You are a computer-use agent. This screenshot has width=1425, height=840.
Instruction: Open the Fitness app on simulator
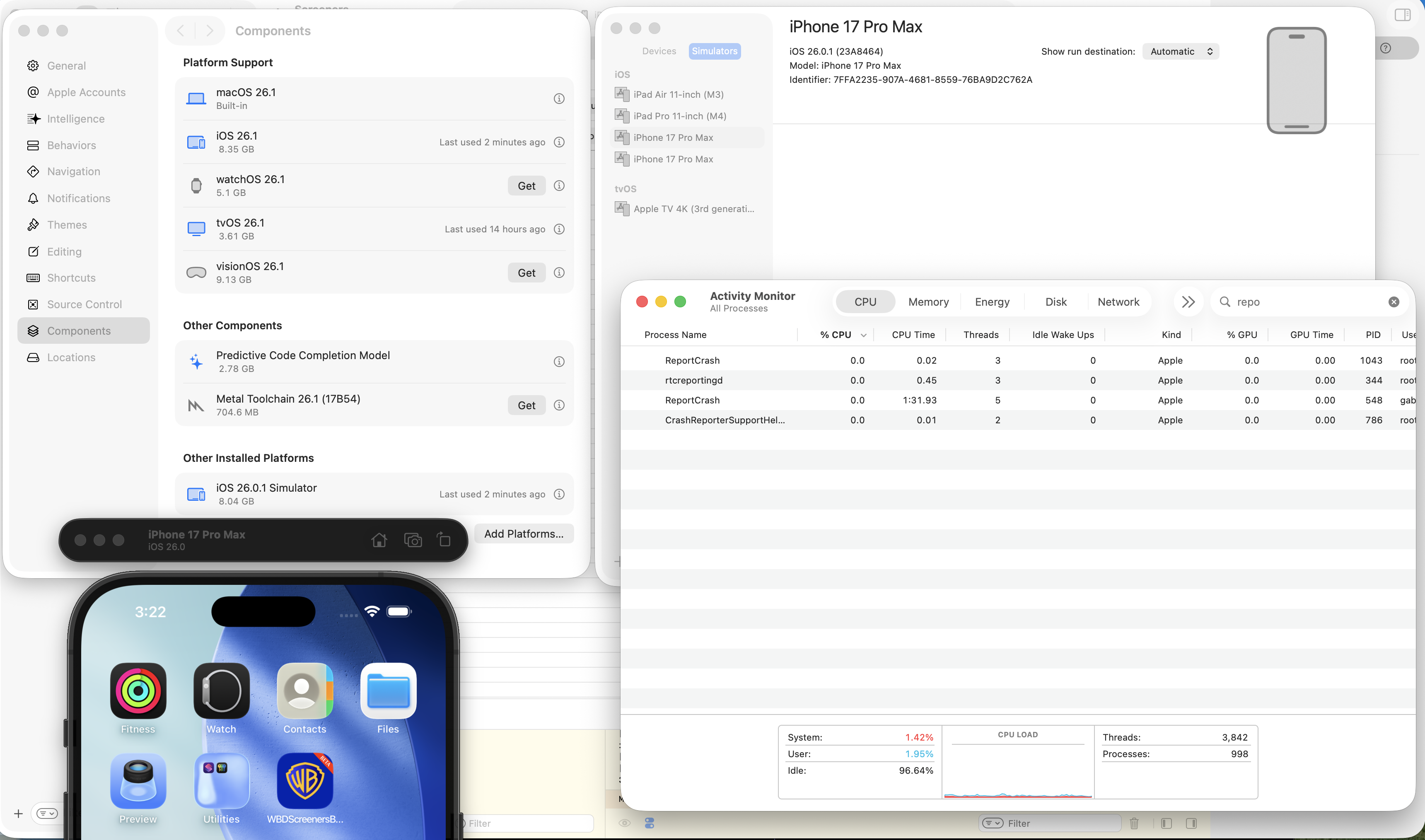pos(138,691)
